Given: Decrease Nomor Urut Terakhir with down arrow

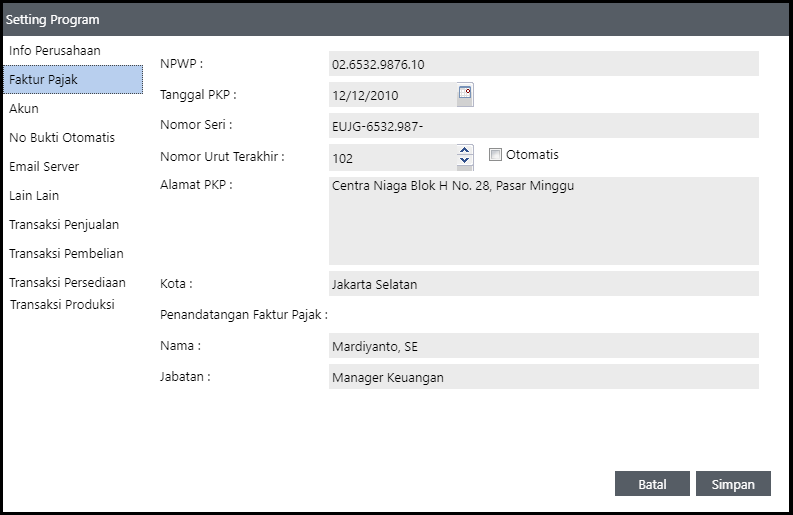Looking at the screenshot, I should point(464,162).
